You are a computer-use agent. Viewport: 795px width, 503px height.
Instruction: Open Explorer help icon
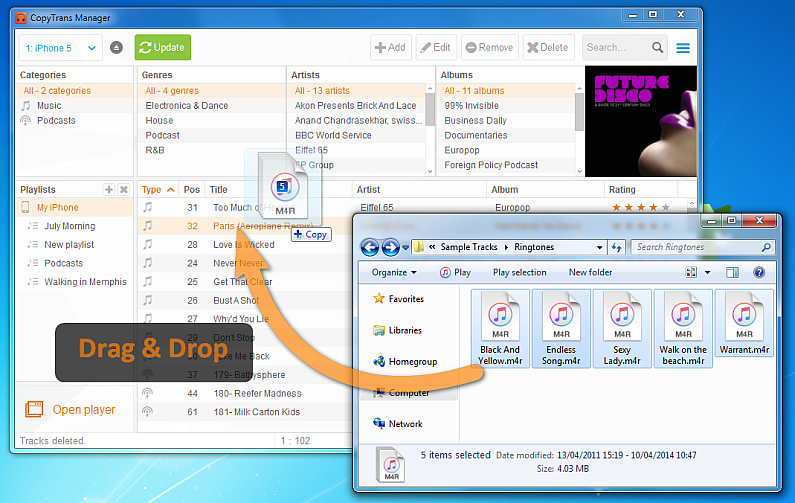pos(759,273)
